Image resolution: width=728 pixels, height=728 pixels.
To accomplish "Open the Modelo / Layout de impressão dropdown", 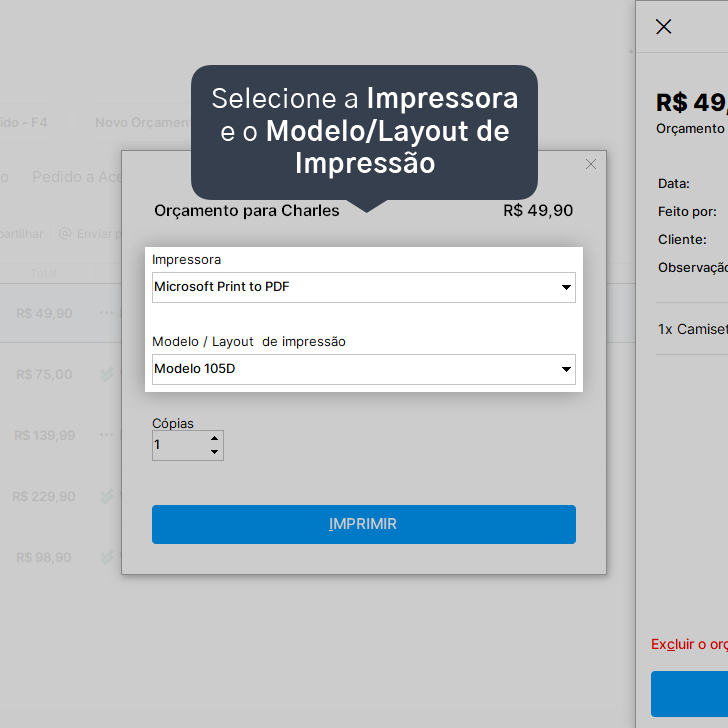I will point(364,370).
